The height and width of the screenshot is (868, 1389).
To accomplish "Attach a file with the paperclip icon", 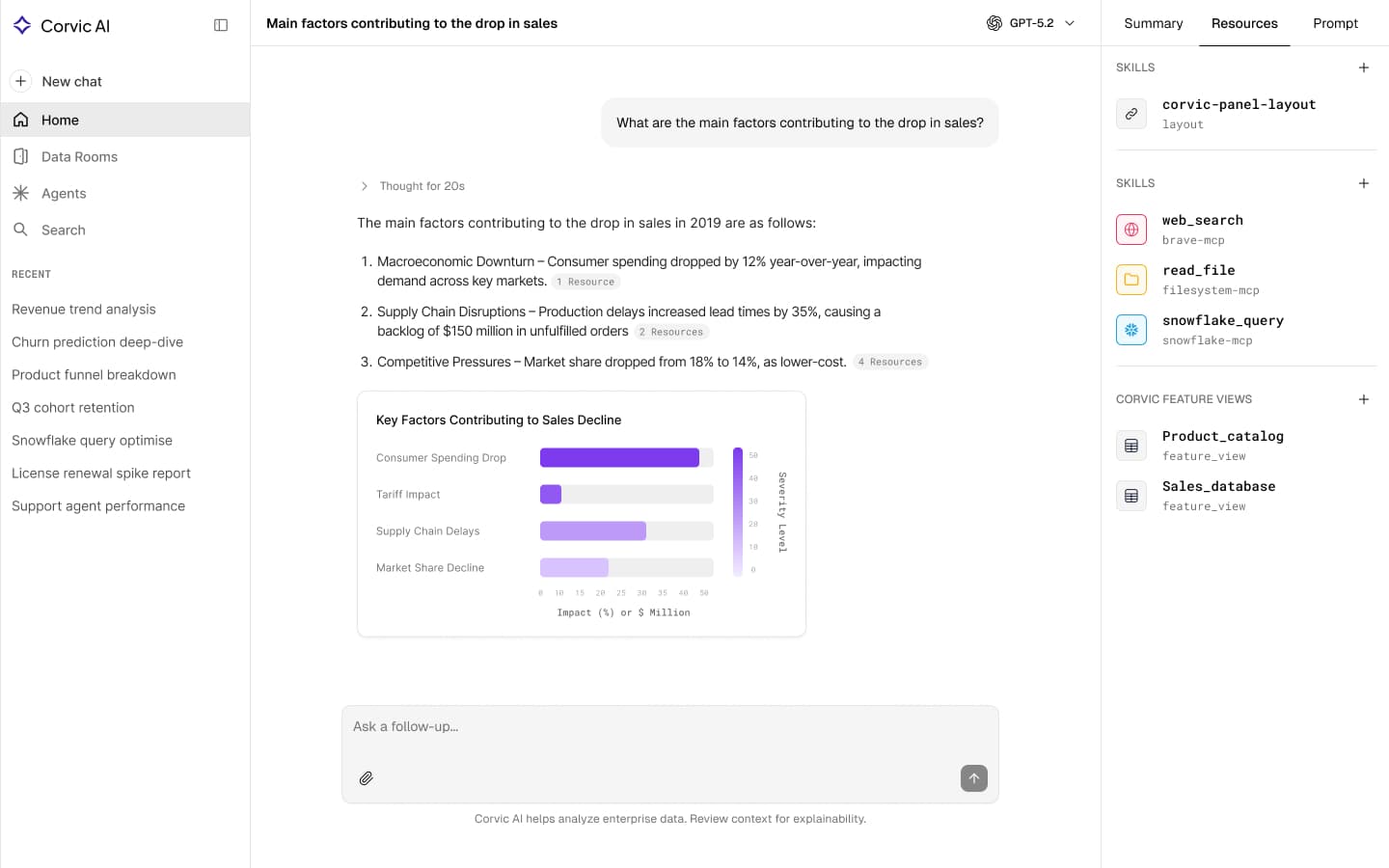I will click(x=366, y=778).
